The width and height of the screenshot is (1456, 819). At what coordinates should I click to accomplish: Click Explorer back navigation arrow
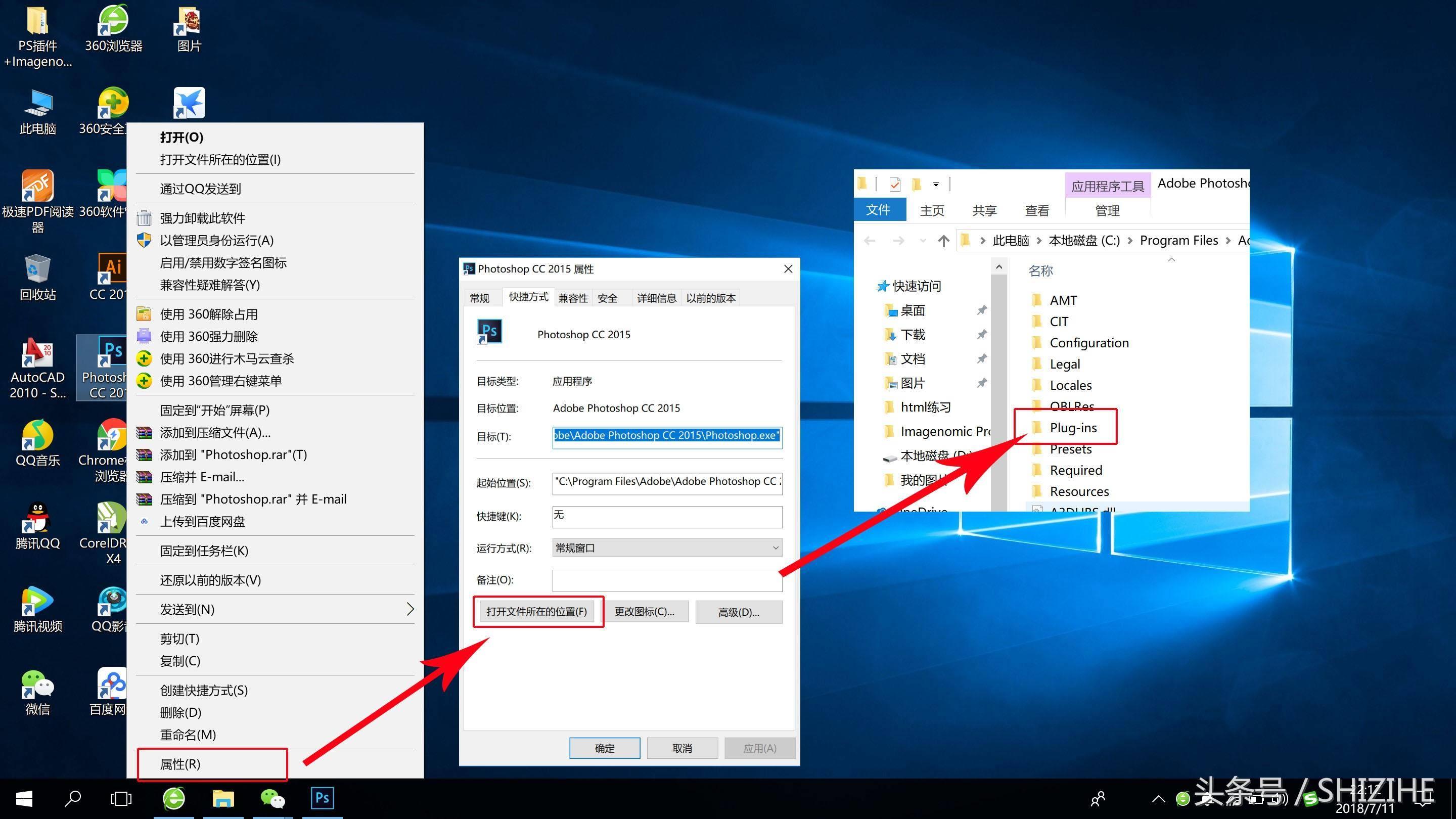coord(870,241)
